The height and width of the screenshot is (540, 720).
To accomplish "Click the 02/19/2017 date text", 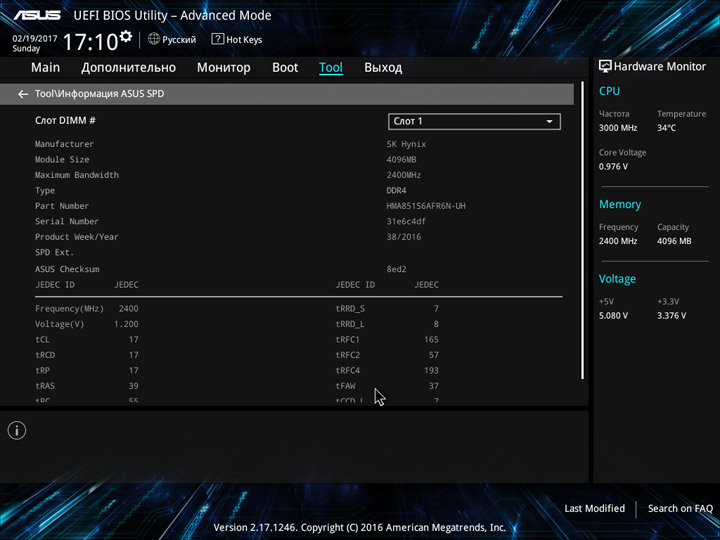I will pos(35,39).
